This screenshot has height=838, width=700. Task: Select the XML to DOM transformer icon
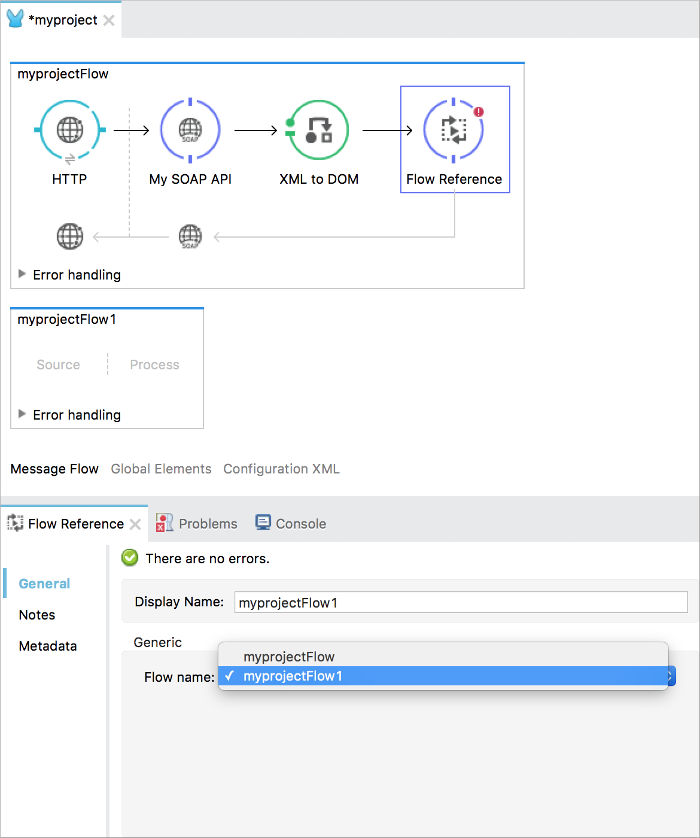[318, 131]
